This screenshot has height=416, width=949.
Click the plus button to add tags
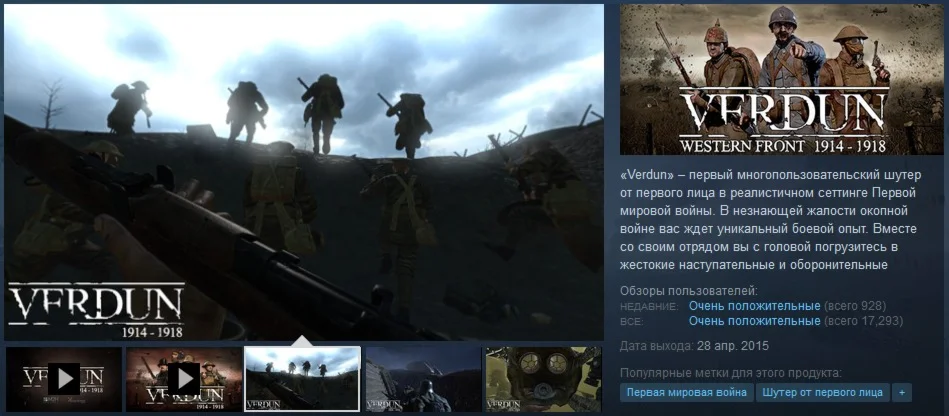pyautogui.click(x=902, y=392)
